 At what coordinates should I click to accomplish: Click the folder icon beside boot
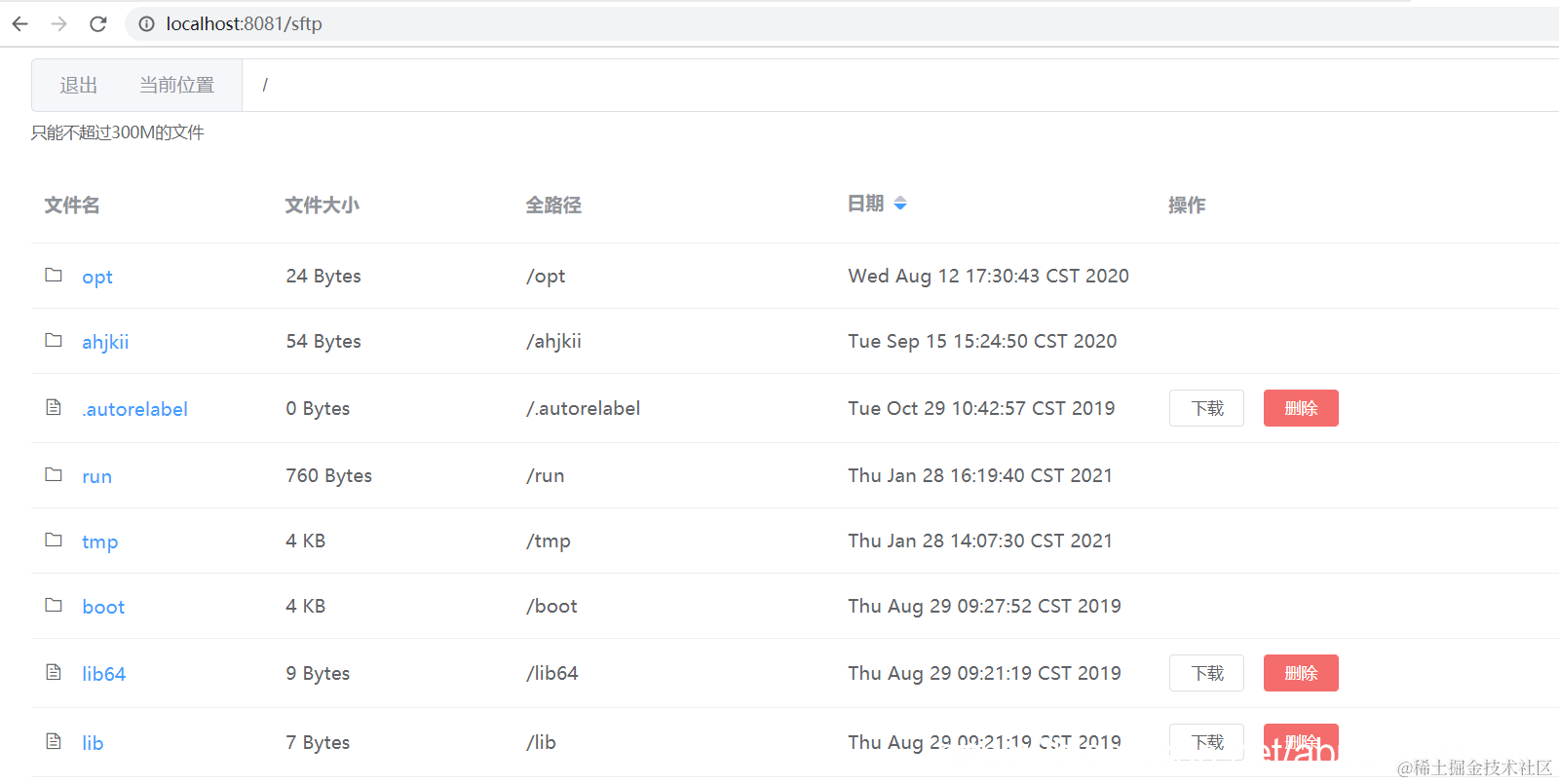pyautogui.click(x=54, y=605)
